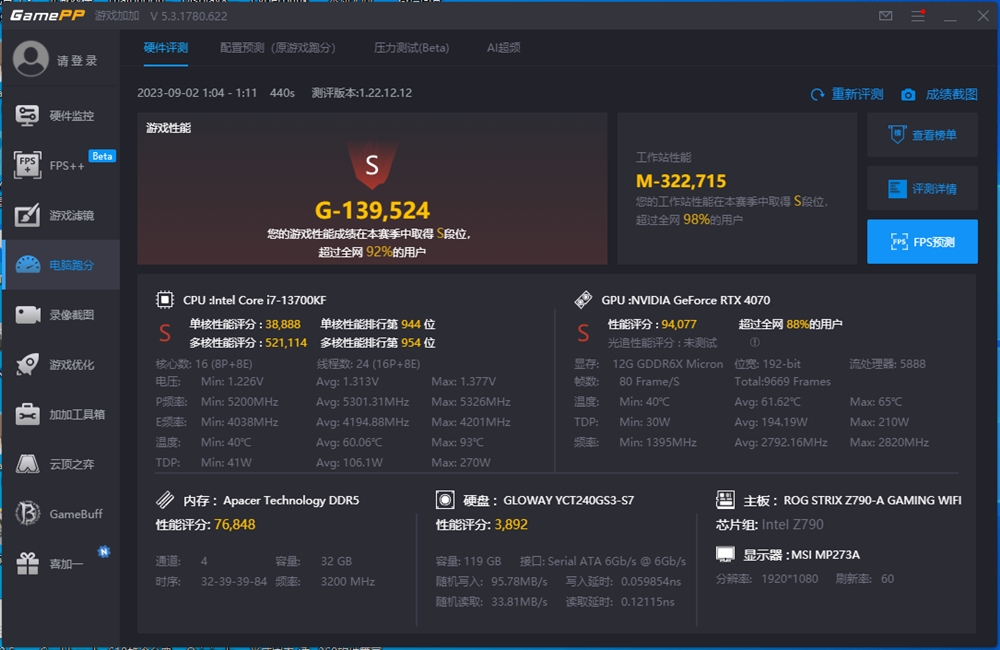Image resolution: width=1000 pixels, height=650 pixels.
Task: Click the ray tracing info circle icon
Action: pos(754,343)
